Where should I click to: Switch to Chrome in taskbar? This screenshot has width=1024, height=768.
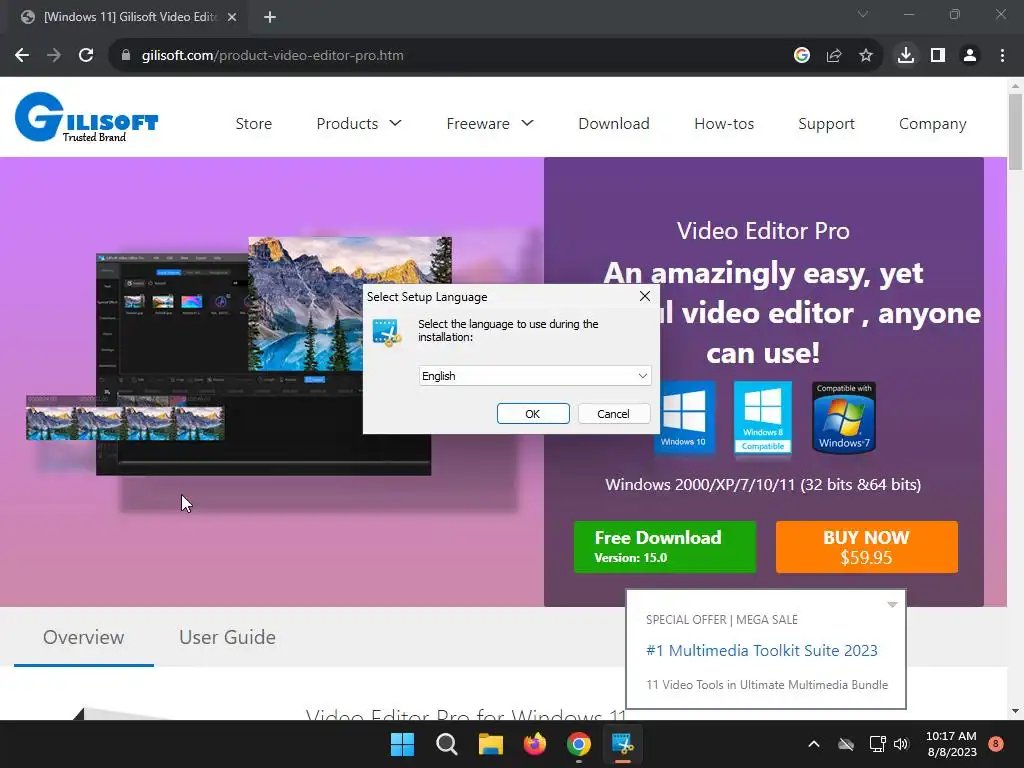[579, 744]
